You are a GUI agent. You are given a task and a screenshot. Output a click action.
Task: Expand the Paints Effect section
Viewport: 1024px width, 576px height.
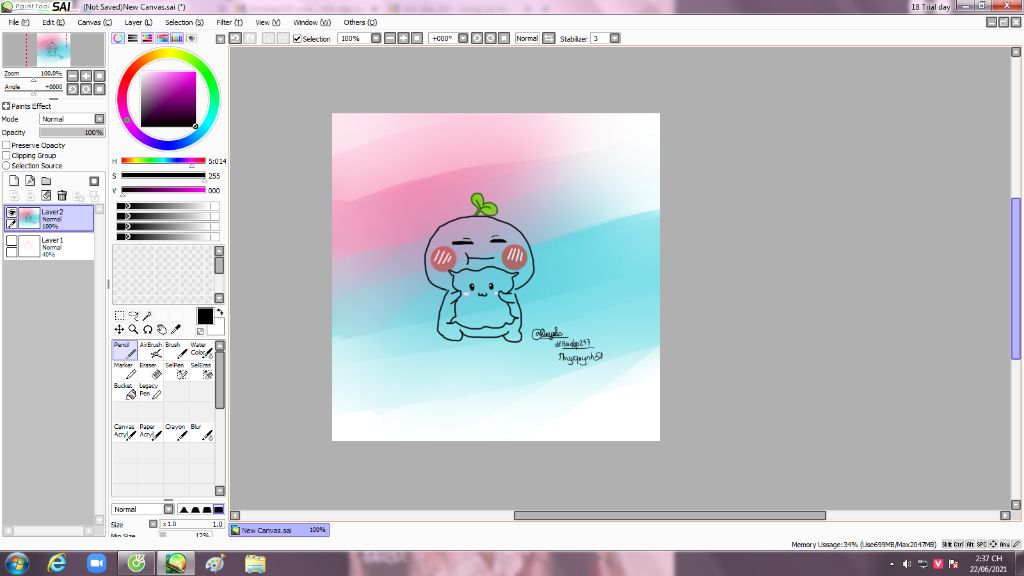(6, 106)
